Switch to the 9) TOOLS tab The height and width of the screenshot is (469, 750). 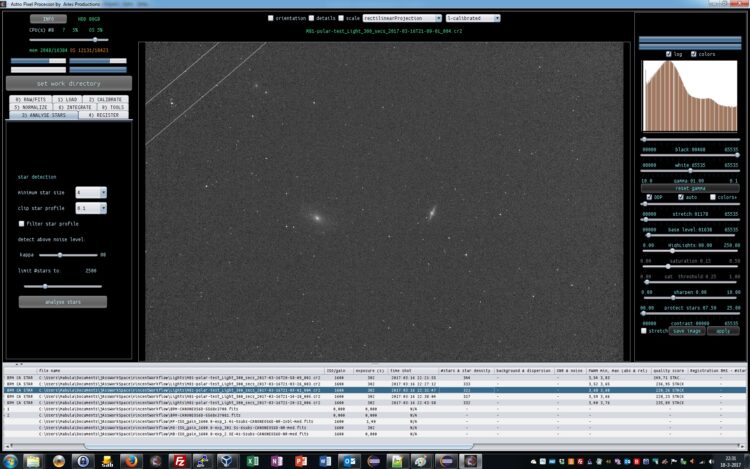pyautogui.click(x=113, y=107)
